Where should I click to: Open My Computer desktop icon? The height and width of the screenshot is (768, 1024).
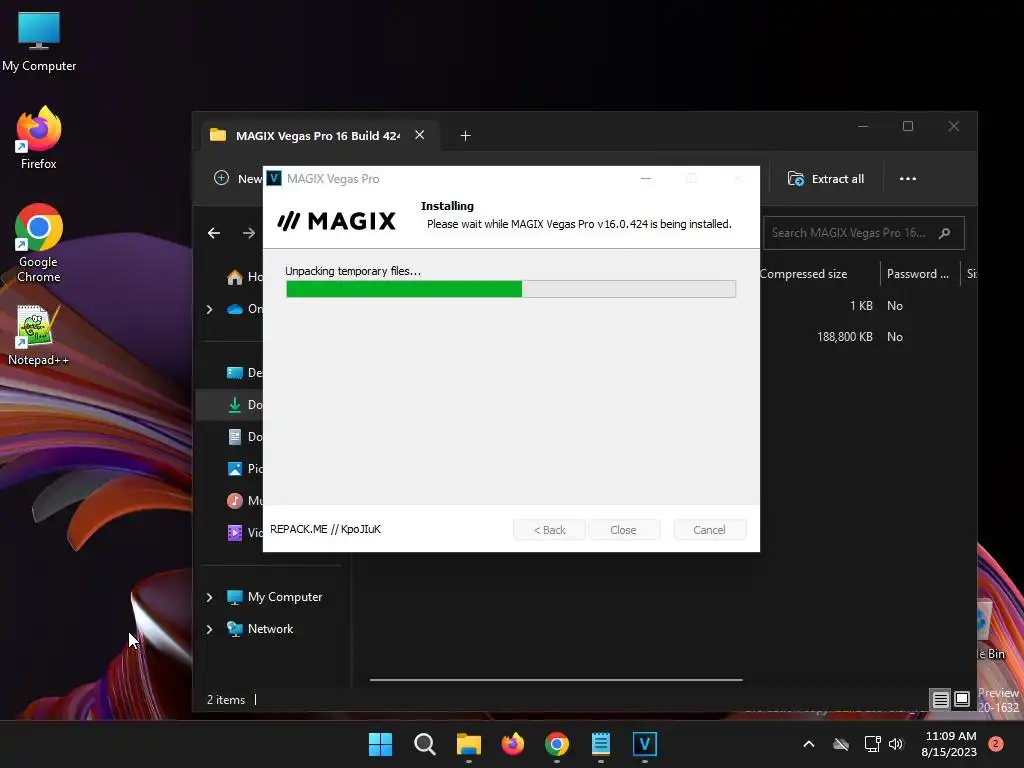click(39, 41)
